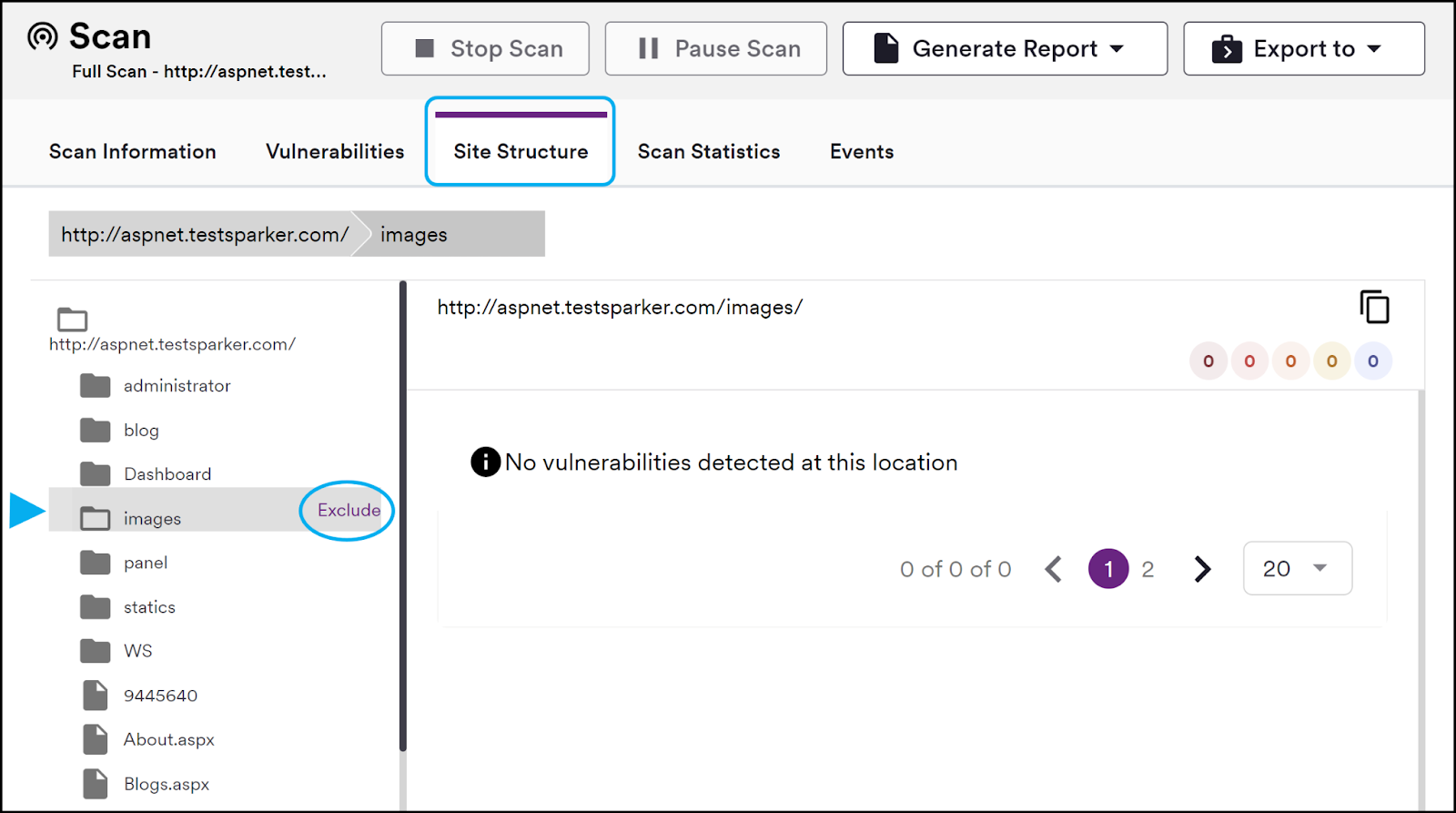Click the copy URL icon
1456x813 pixels.
tap(1374, 307)
